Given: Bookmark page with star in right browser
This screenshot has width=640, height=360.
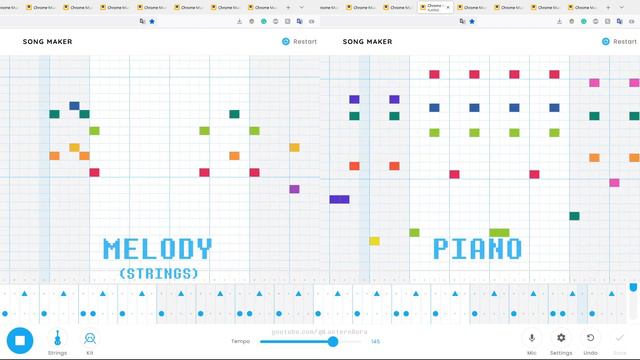Looking at the screenshot, I should (x=472, y=21).
